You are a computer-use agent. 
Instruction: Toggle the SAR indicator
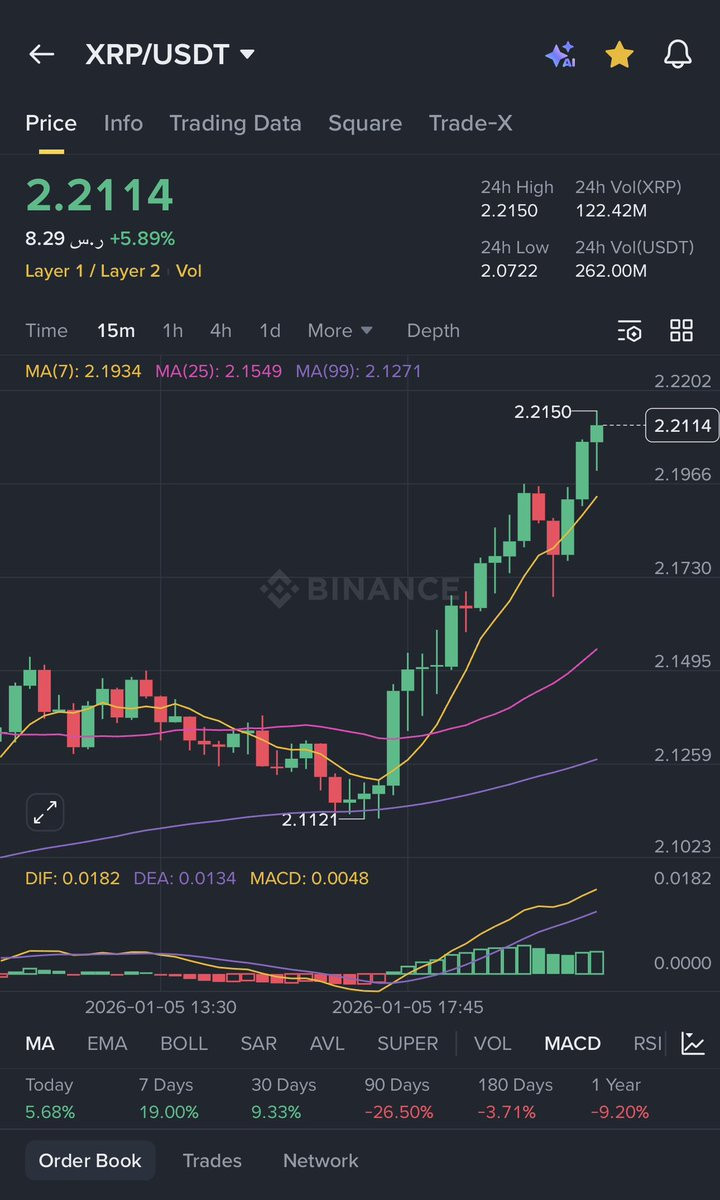tap(259, 1044)
